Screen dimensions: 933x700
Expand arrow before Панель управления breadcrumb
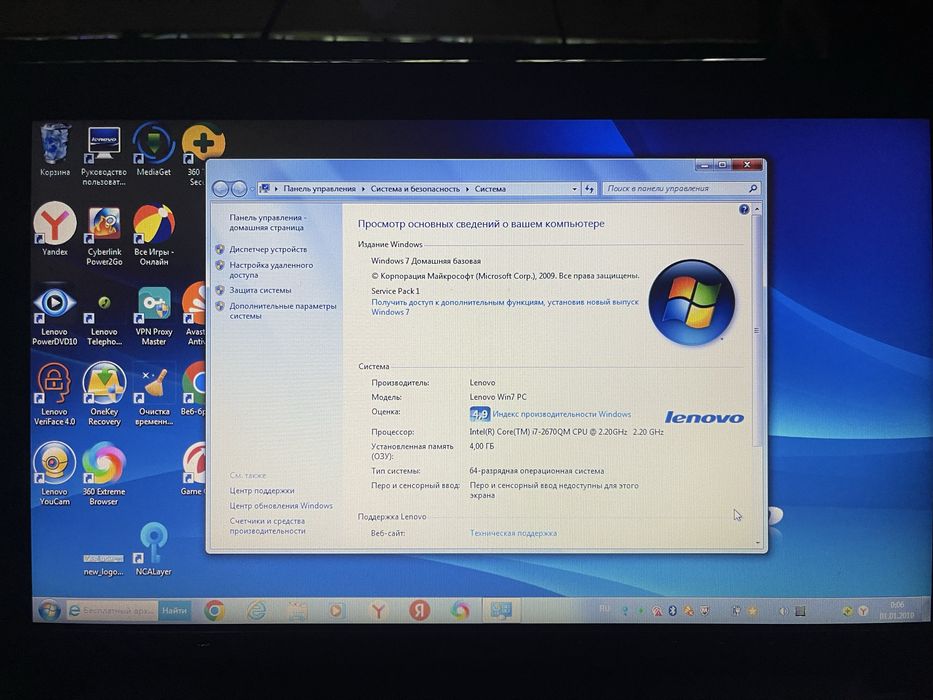(x=276, y=189)
